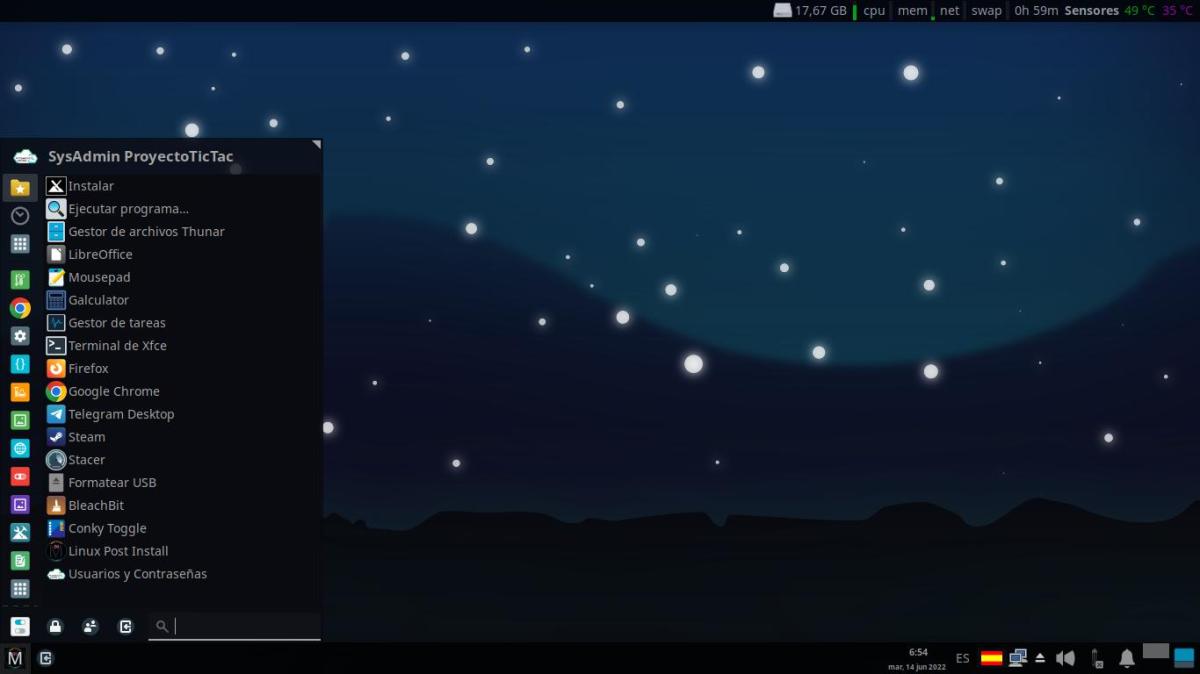Image resolution: width=1200 pixels, height=674 pixels.
Task: Switch keyboard layout via Spanish flag
Action: click(x=991, y=658)
